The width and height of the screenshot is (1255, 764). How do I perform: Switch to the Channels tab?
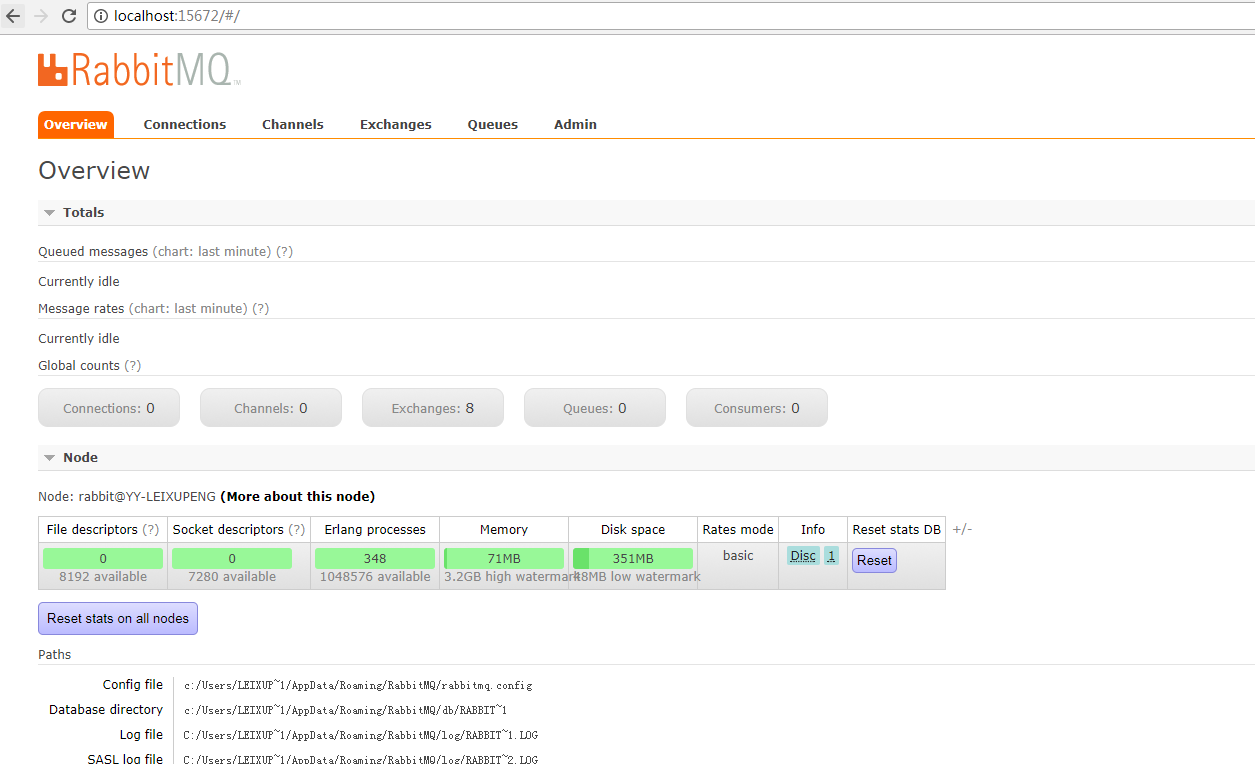[x=293, y=125]
